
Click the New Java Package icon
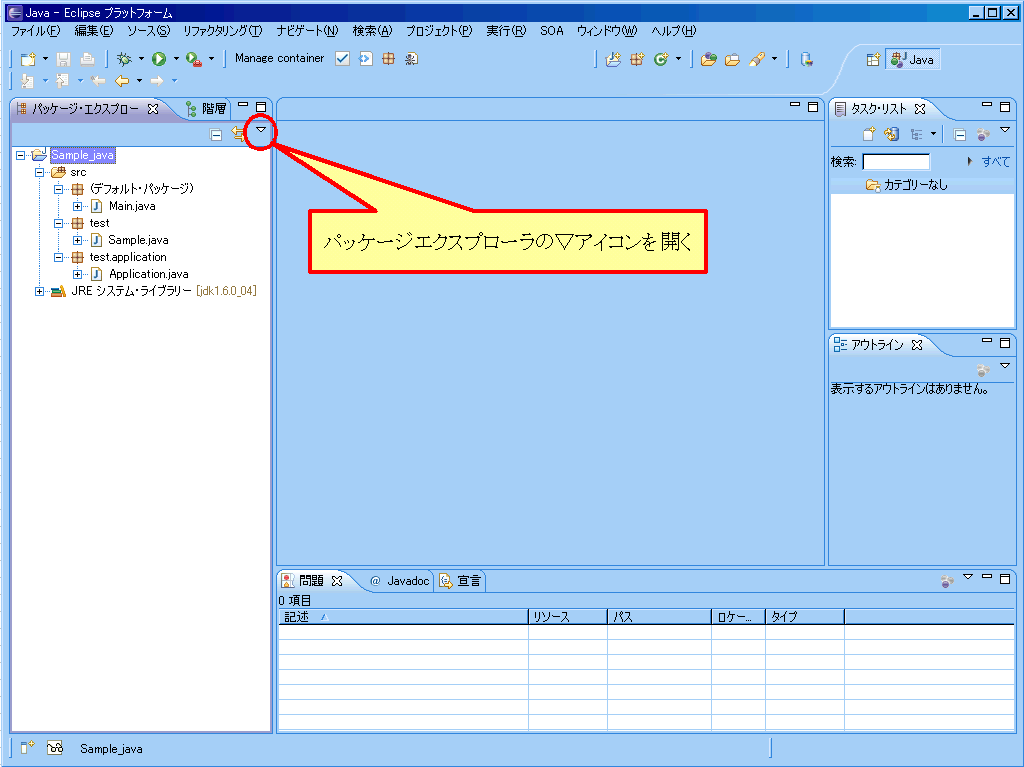click(637, 59)
